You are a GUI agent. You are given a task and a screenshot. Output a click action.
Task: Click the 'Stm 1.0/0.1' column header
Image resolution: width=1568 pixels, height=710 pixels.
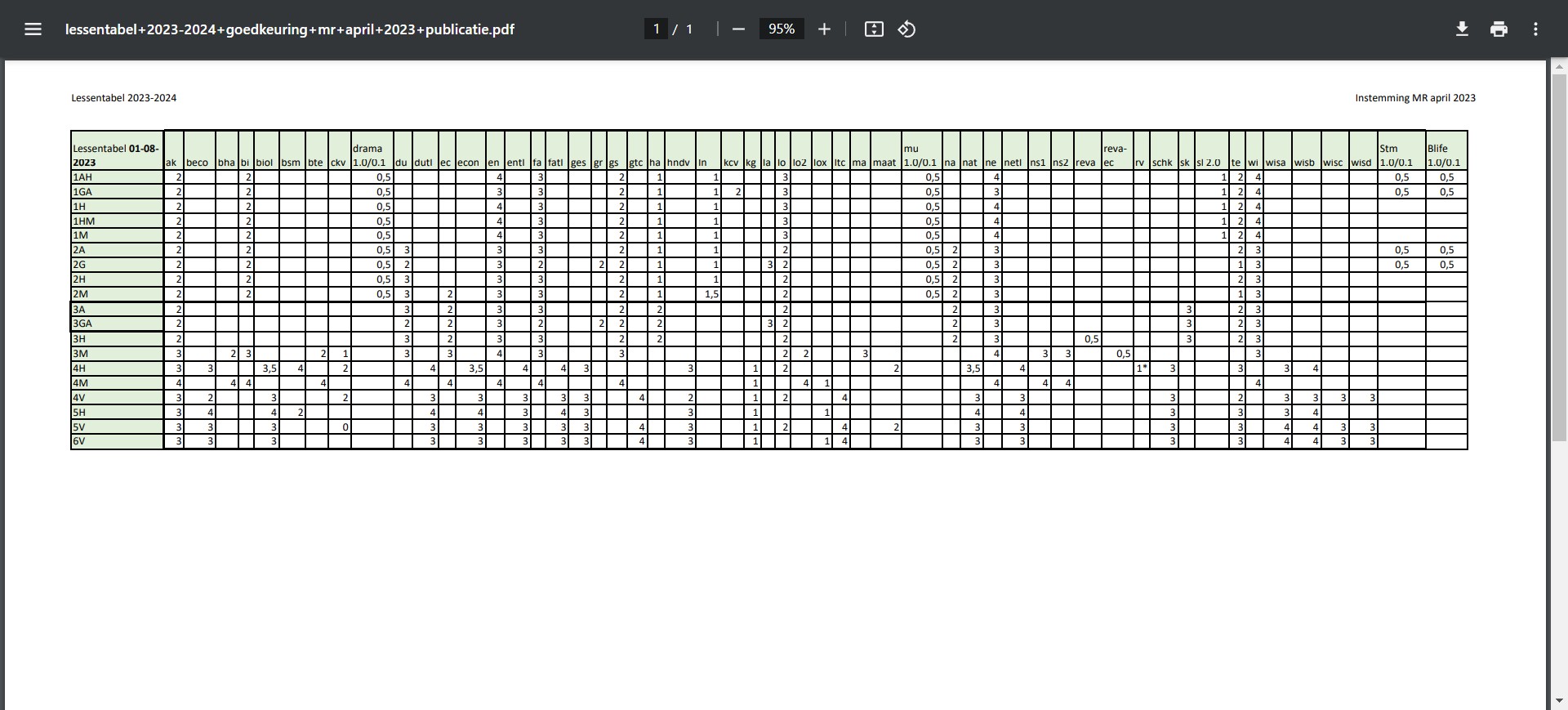click(x=1401, y=150)
